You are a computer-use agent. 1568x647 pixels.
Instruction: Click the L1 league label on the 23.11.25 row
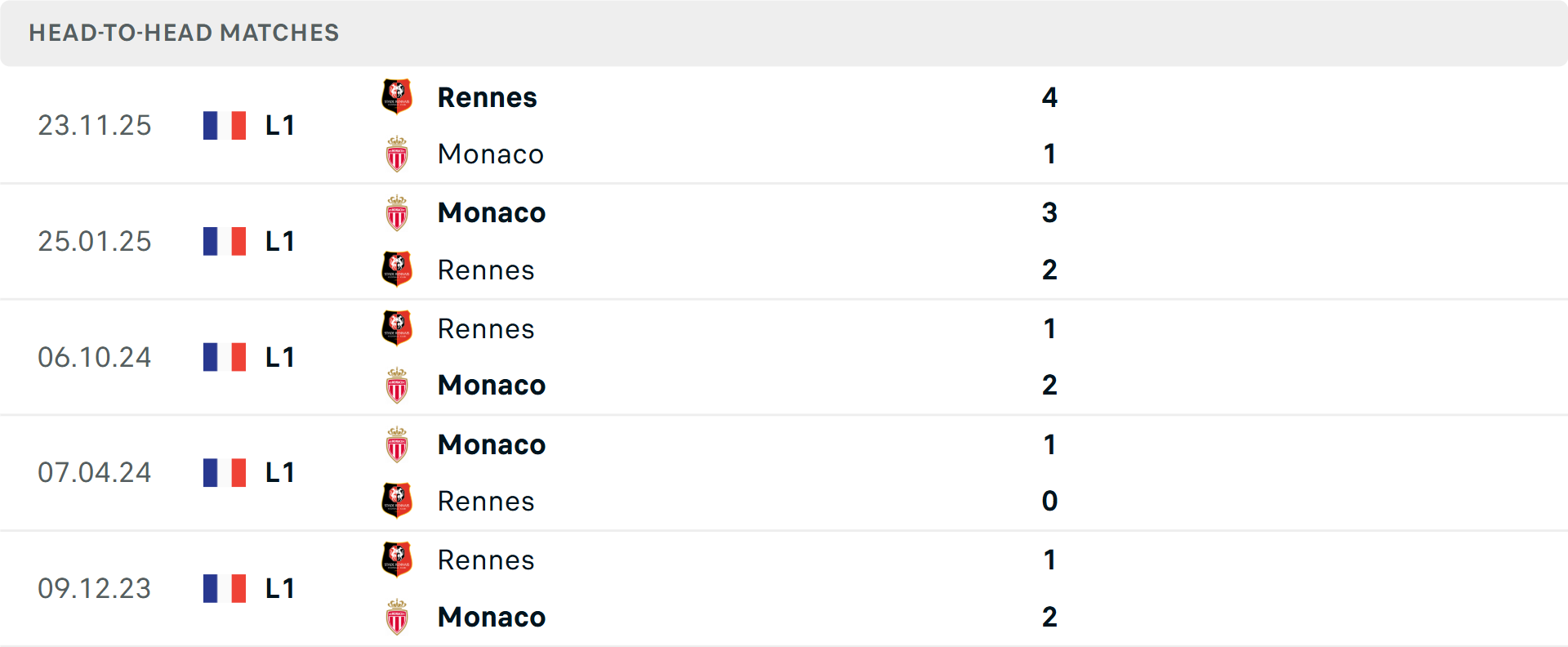[x=279, y=125]
